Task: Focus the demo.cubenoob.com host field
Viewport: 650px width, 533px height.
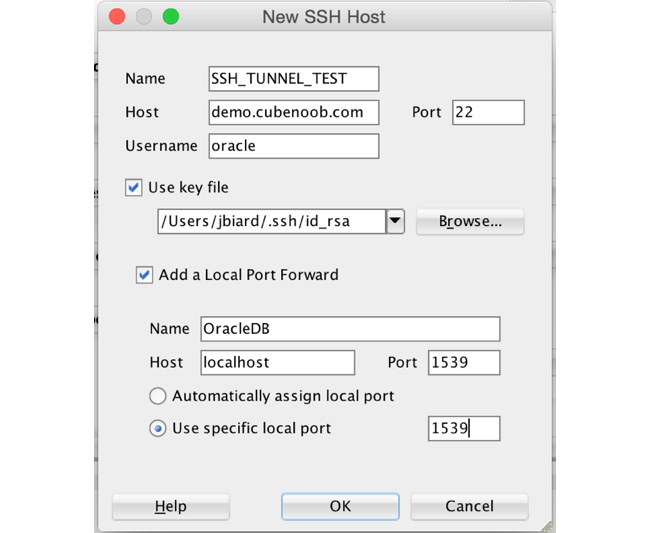Action: (x=293, y=112)
